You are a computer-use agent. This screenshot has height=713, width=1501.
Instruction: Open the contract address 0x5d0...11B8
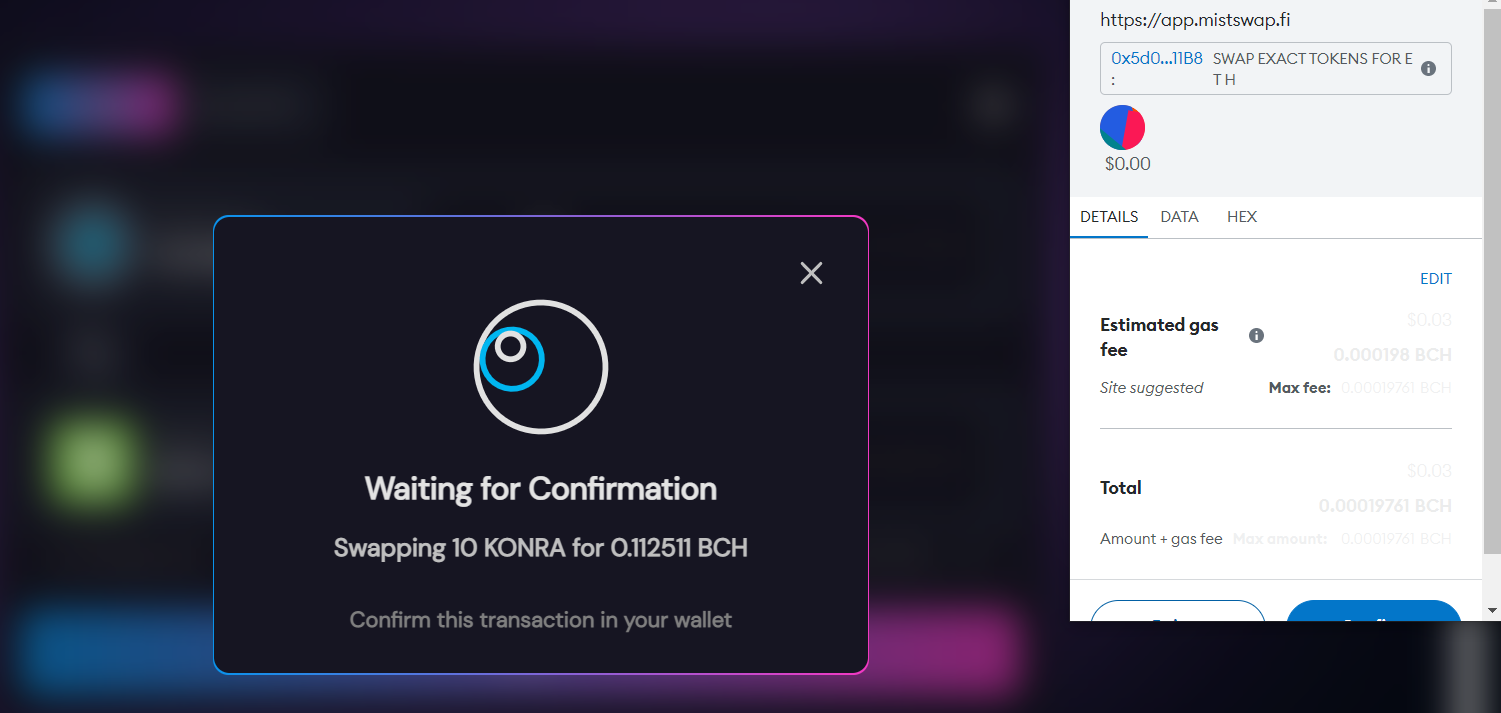click(1157, 58)
